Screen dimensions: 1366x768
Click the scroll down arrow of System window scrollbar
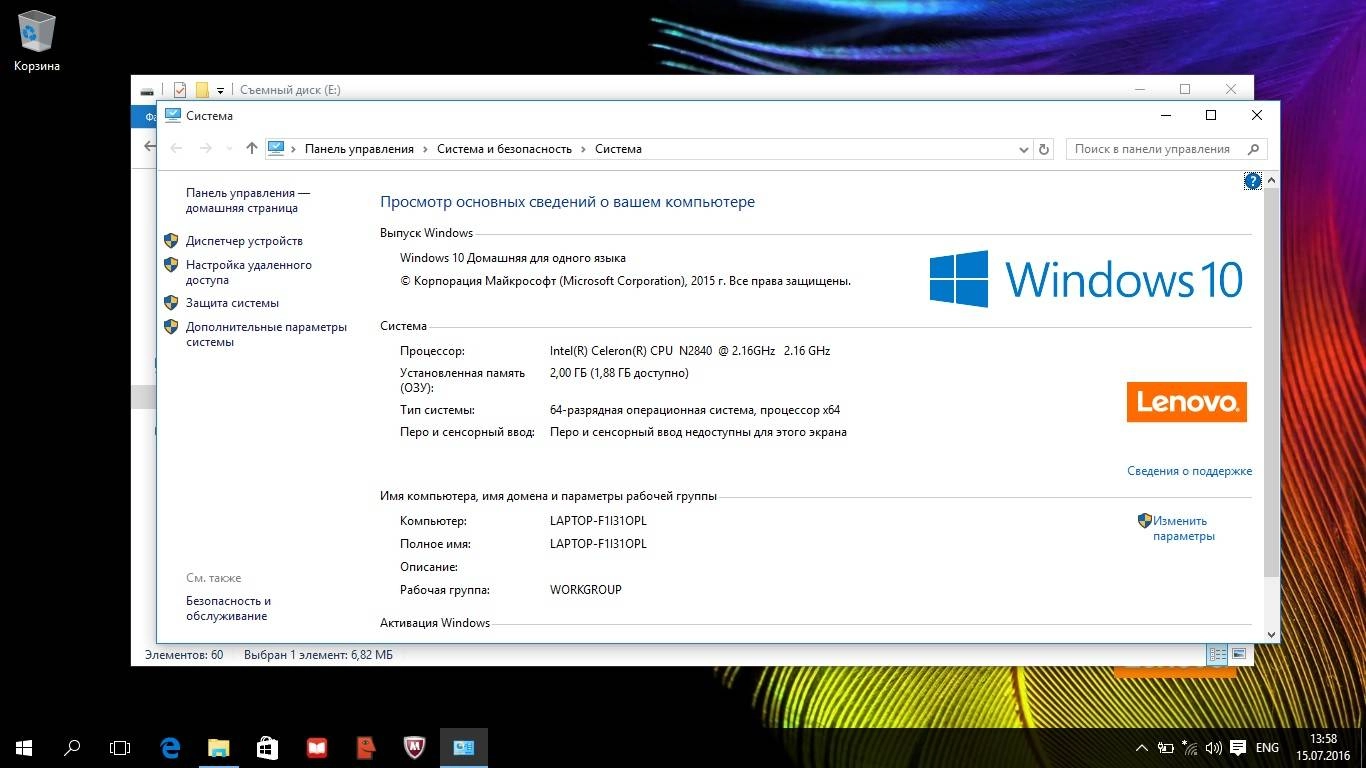tap(1271, 634)
